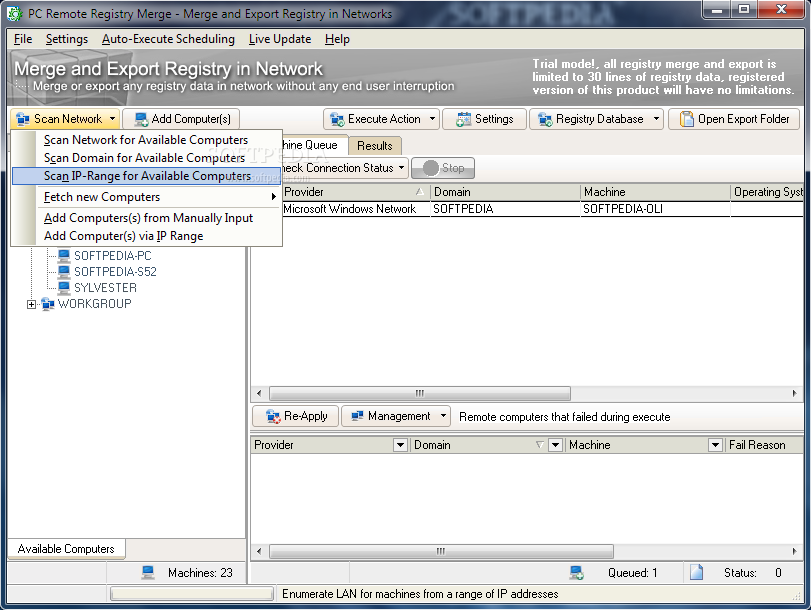Open the Settings menu in menu bar
The image size is (811, 610).
(67, 39)
